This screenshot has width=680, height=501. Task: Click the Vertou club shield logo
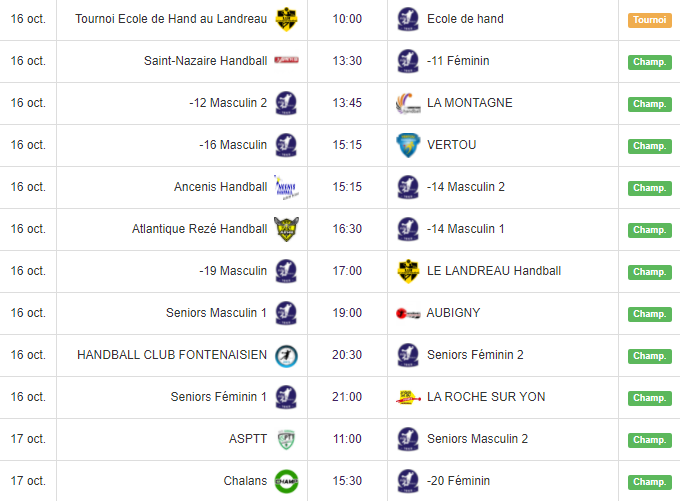coord(407,145)
